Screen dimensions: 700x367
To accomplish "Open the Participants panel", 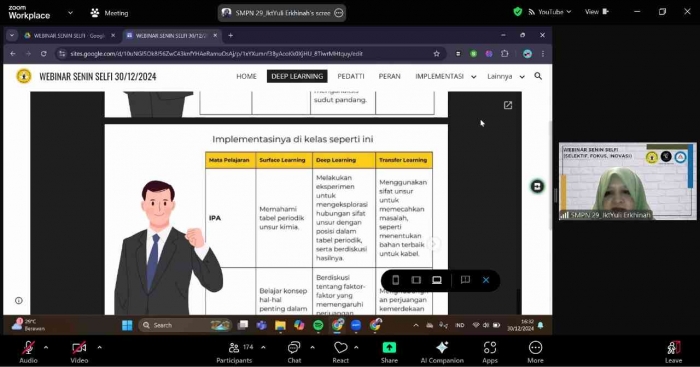I will [x=234, y=352].
